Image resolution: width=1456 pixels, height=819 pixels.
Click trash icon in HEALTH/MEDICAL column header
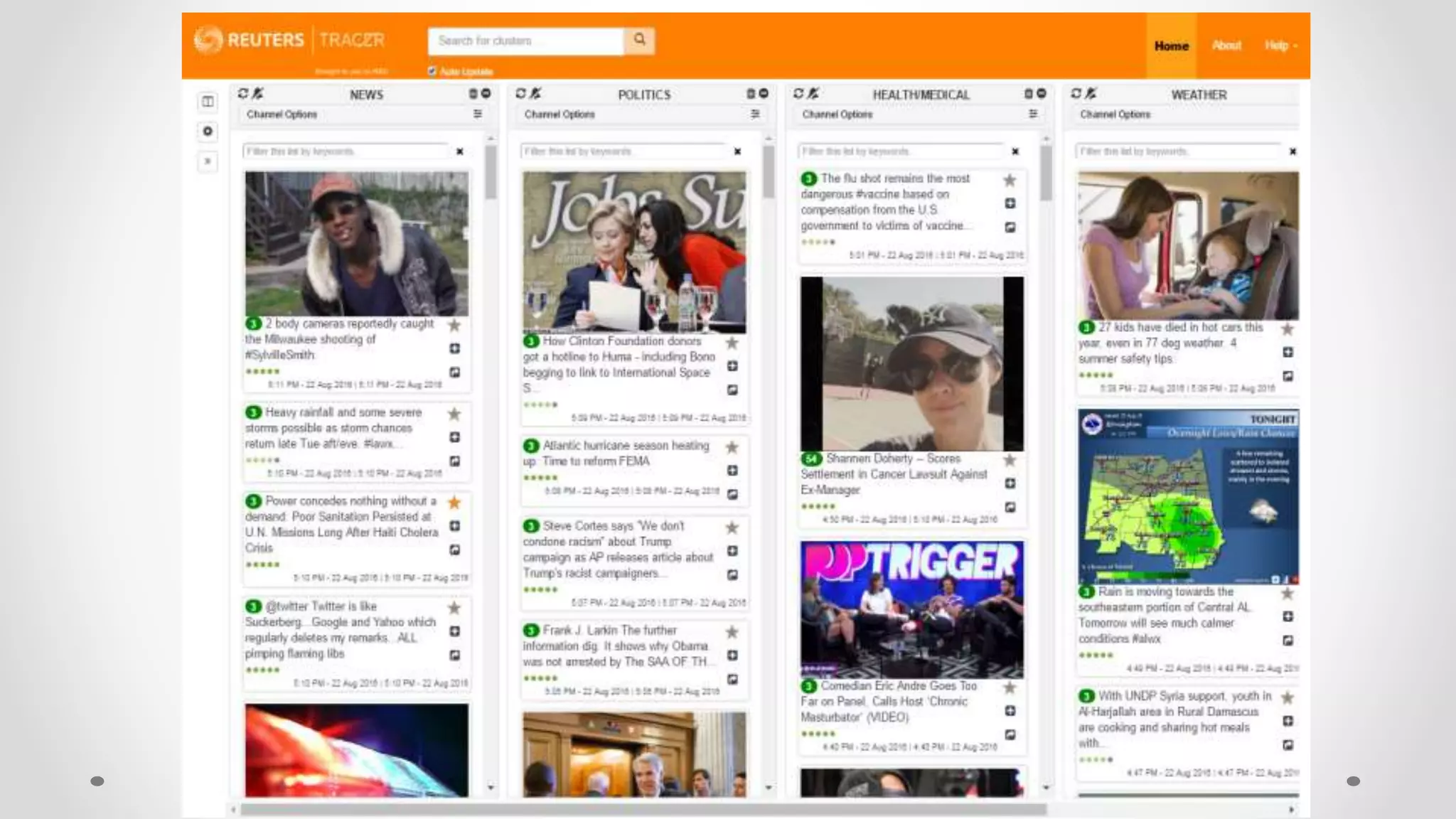point(1028,94)
